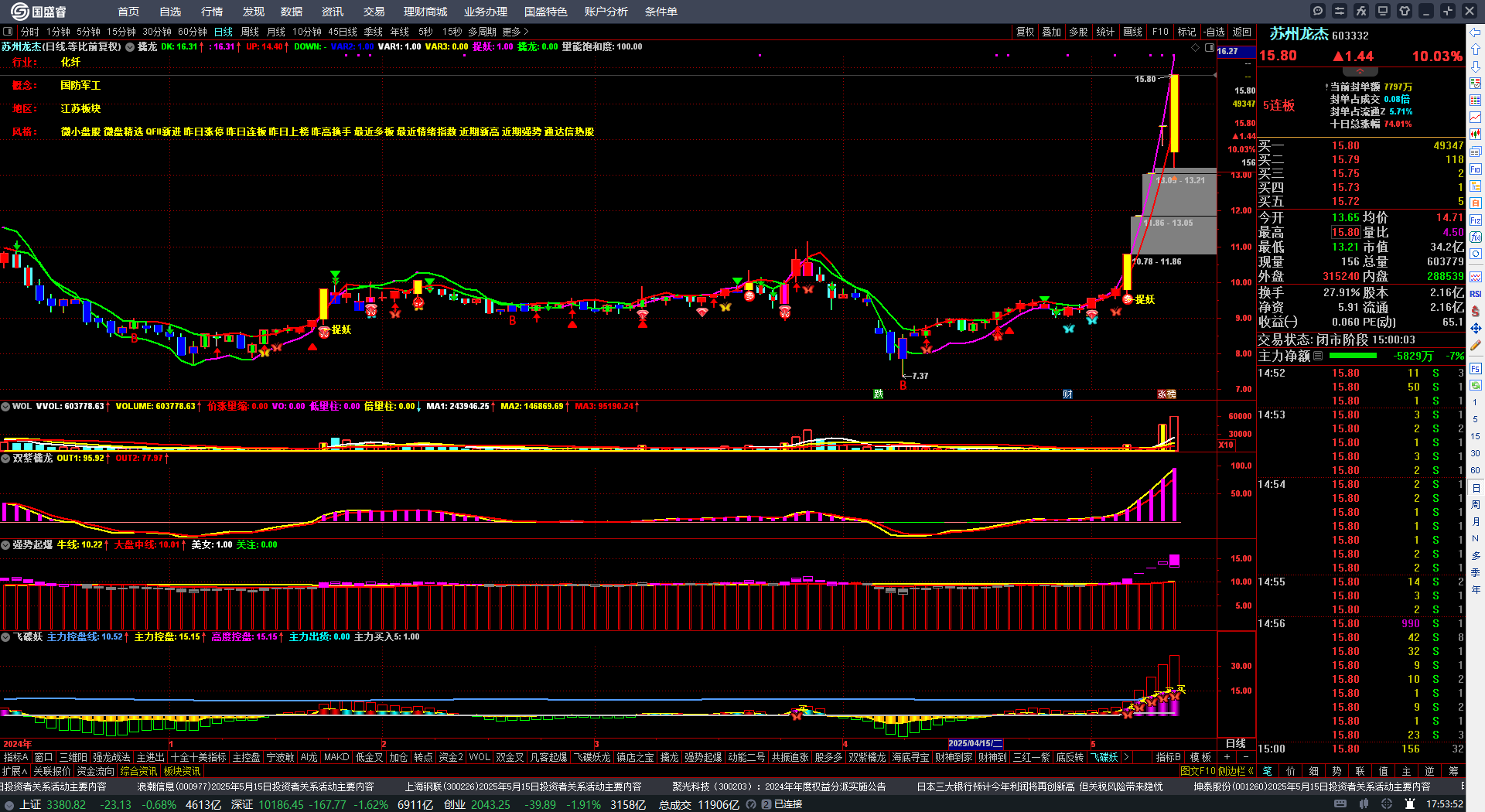Screen dimensions: 1485x812
Task: Switch sidebar period to 月 monthly
Action: click(x=1476, y=521)
